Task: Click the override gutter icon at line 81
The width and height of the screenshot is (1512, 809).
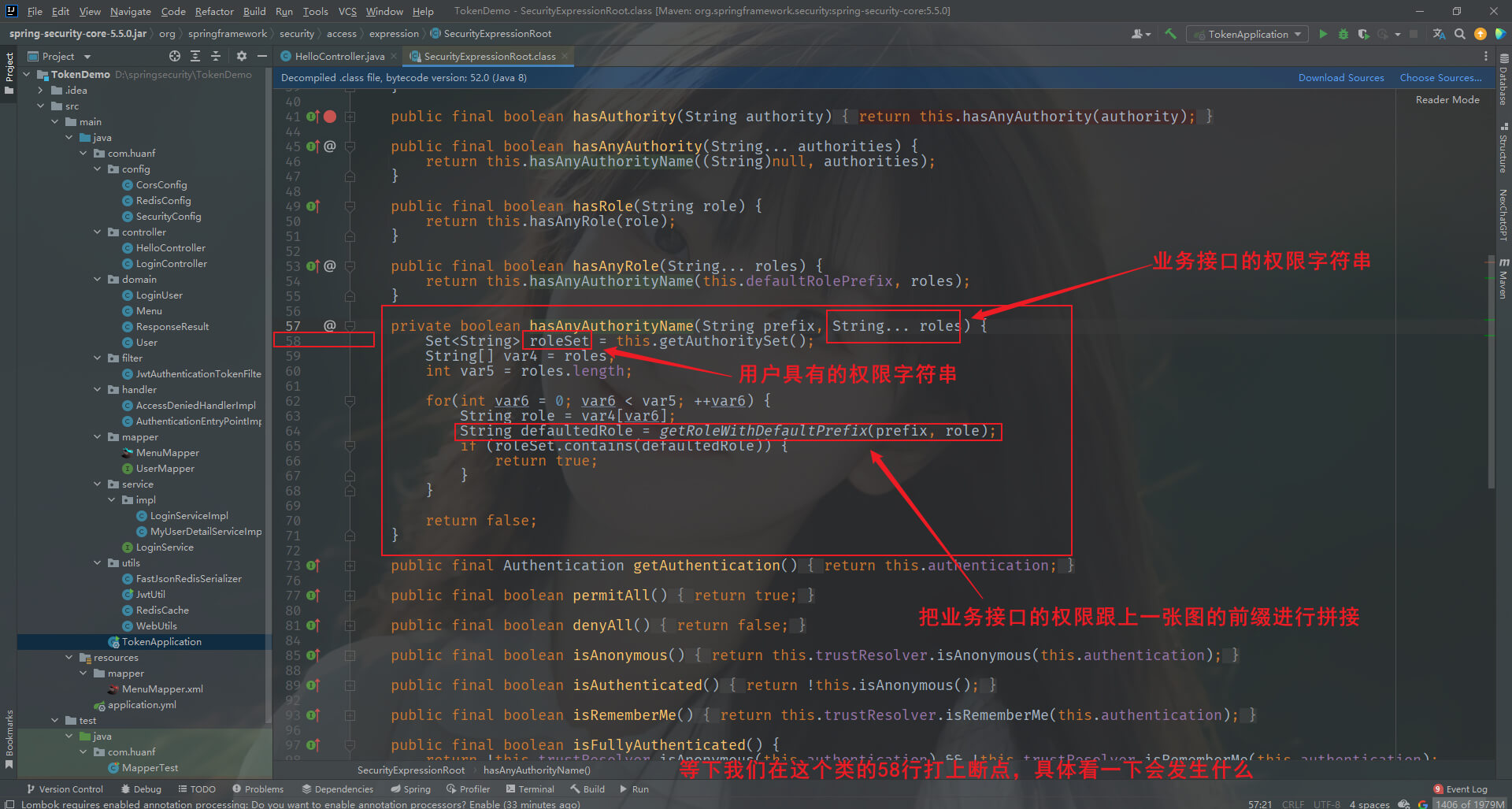Action: 312,625
